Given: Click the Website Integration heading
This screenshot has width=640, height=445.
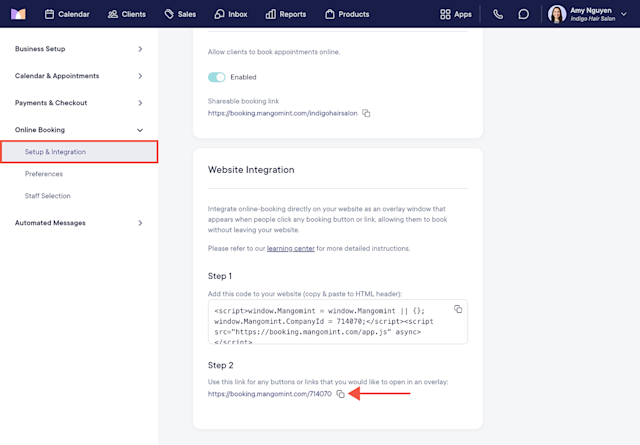Looking at the screenshot, I should pos(251,170).
